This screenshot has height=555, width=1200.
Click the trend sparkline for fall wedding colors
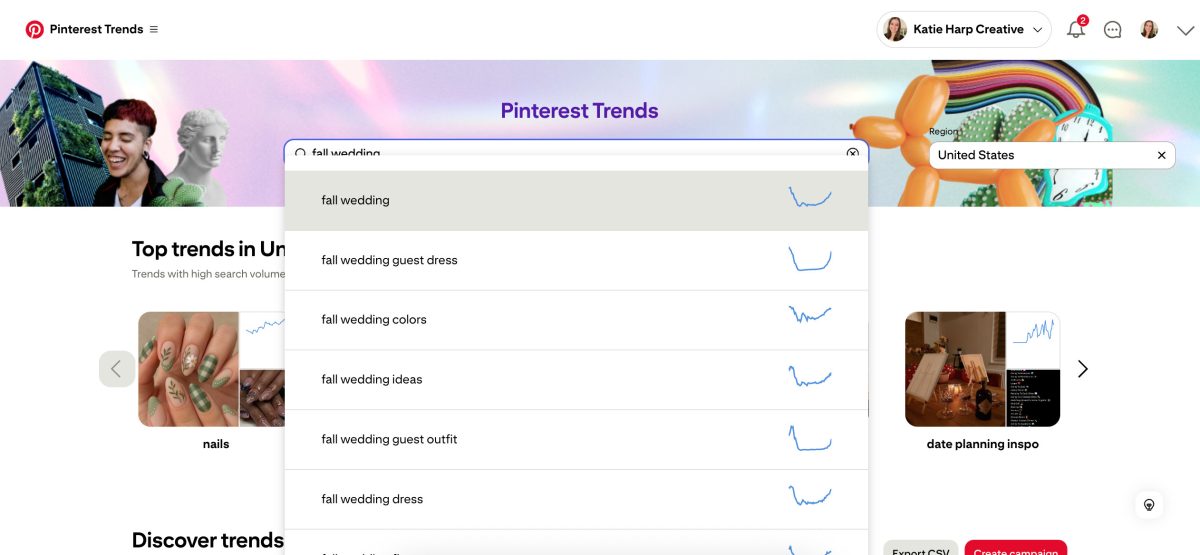810,315
